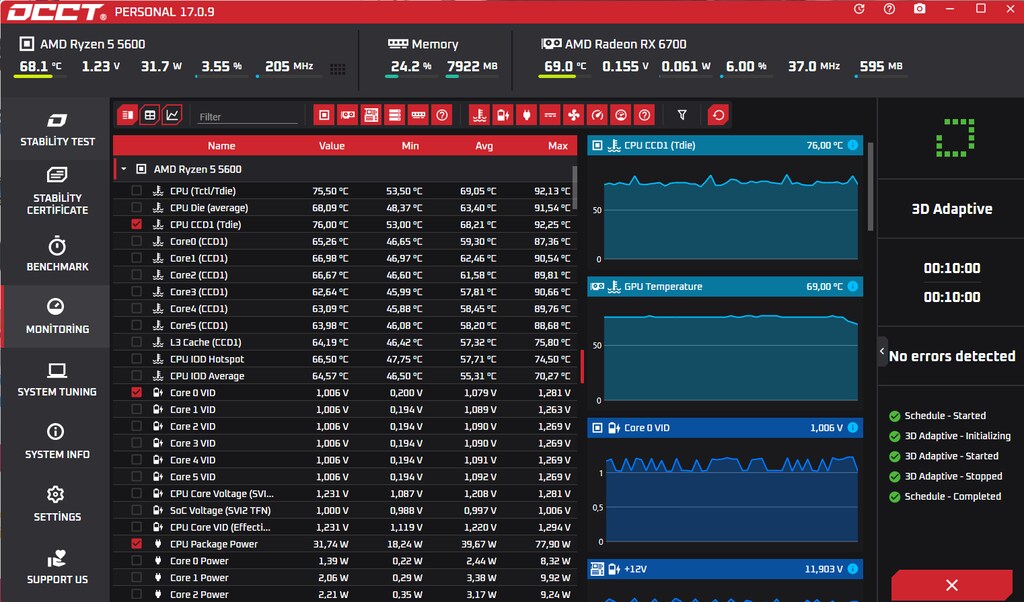Click the CPU core grid icon near 205 MHz
1024x602 pixels.
338,69
